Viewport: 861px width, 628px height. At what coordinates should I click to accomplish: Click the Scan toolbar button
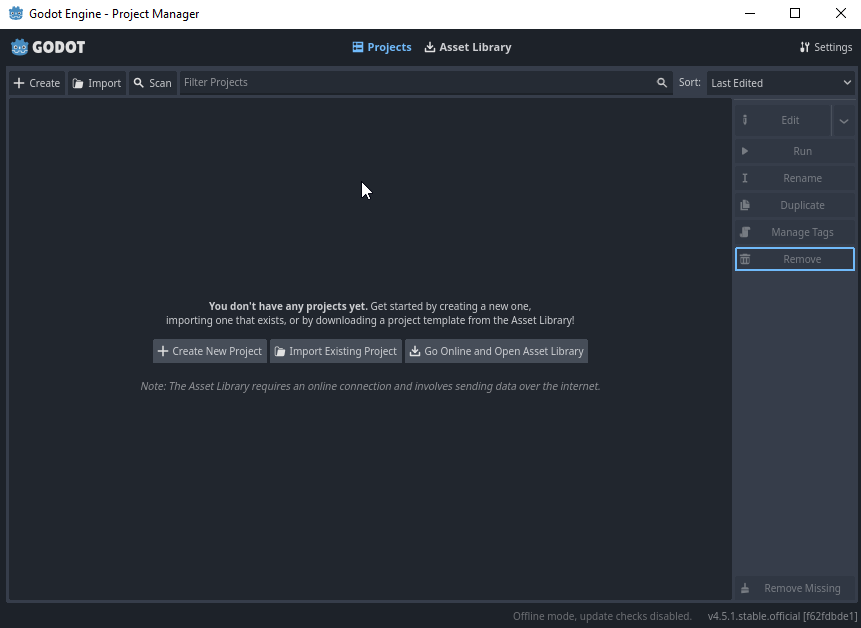coord(153,83)
